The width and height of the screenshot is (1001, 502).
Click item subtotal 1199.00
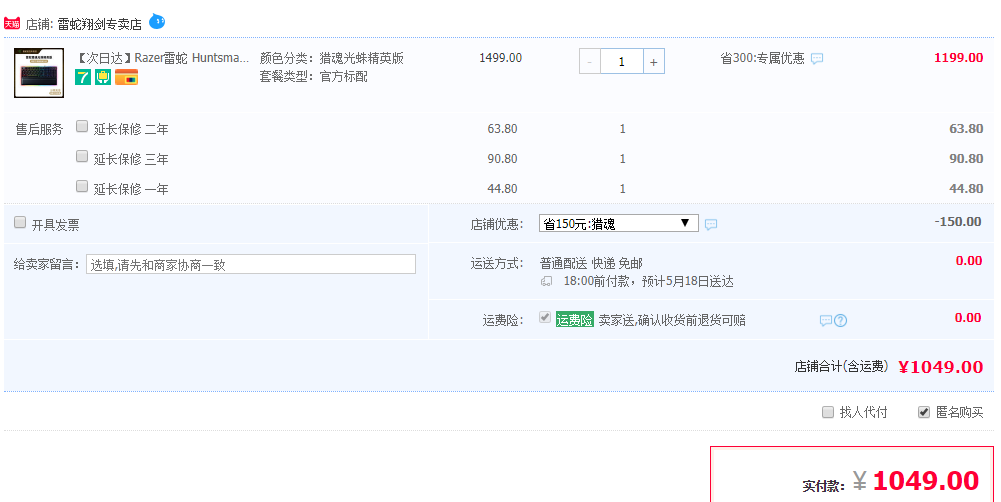(958, 58)
